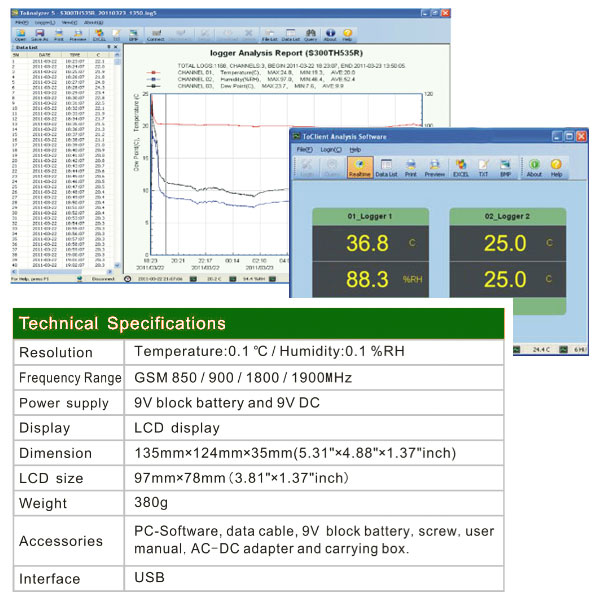Export to EXCEL from the Tolnalyzer toolbar

[99, 35]
